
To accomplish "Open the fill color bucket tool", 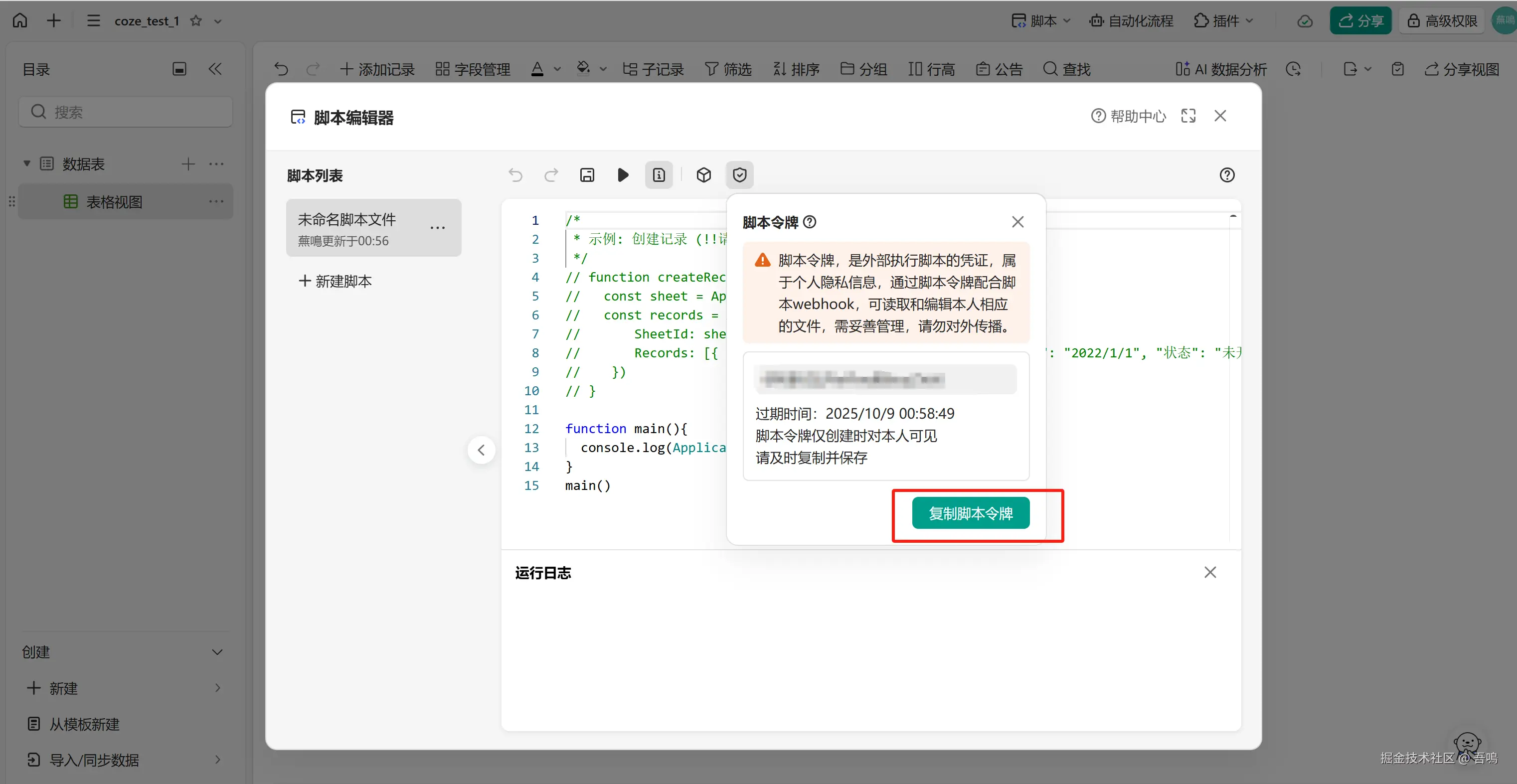I will (583, 69).
